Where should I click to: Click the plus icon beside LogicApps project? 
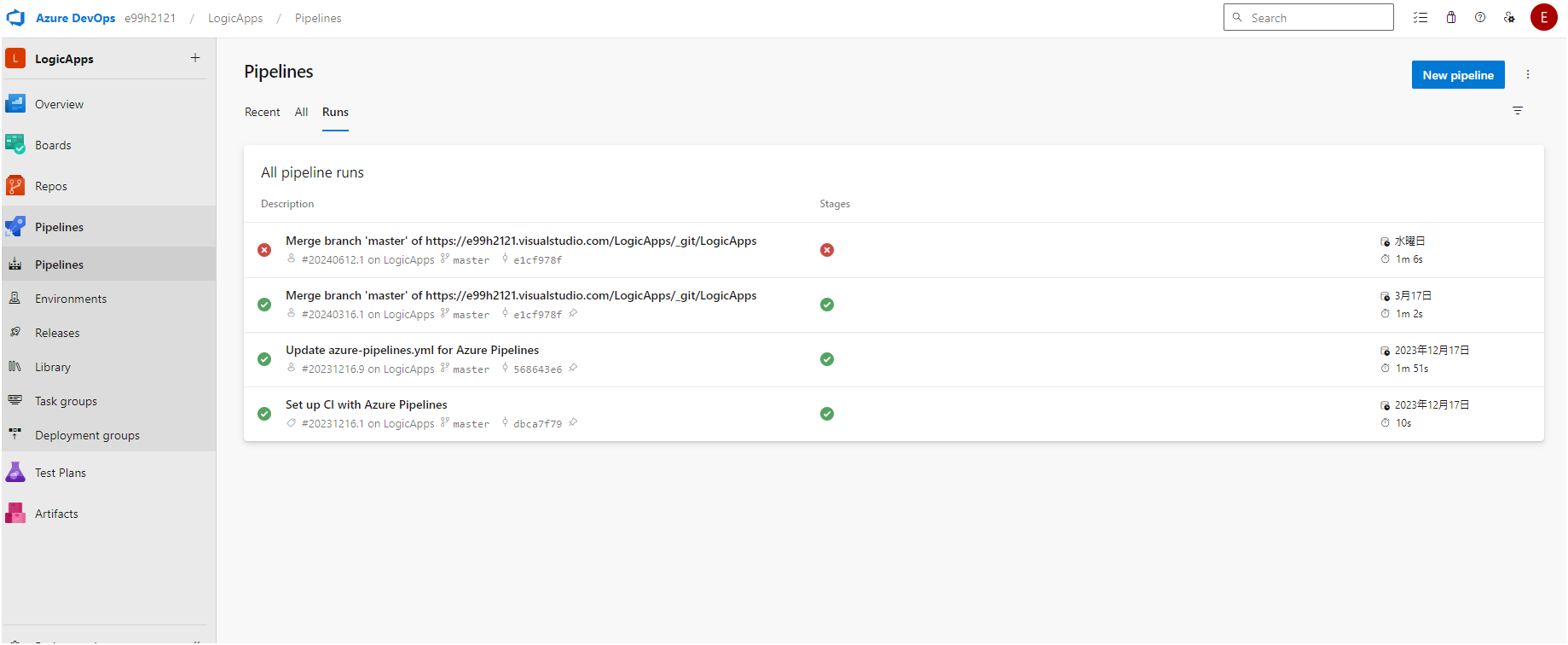pos(195,58)
